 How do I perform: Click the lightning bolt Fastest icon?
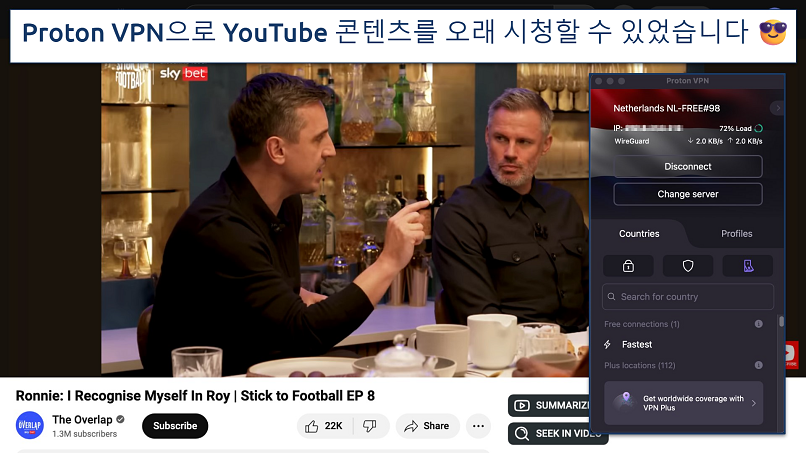[x=608, y=345]
